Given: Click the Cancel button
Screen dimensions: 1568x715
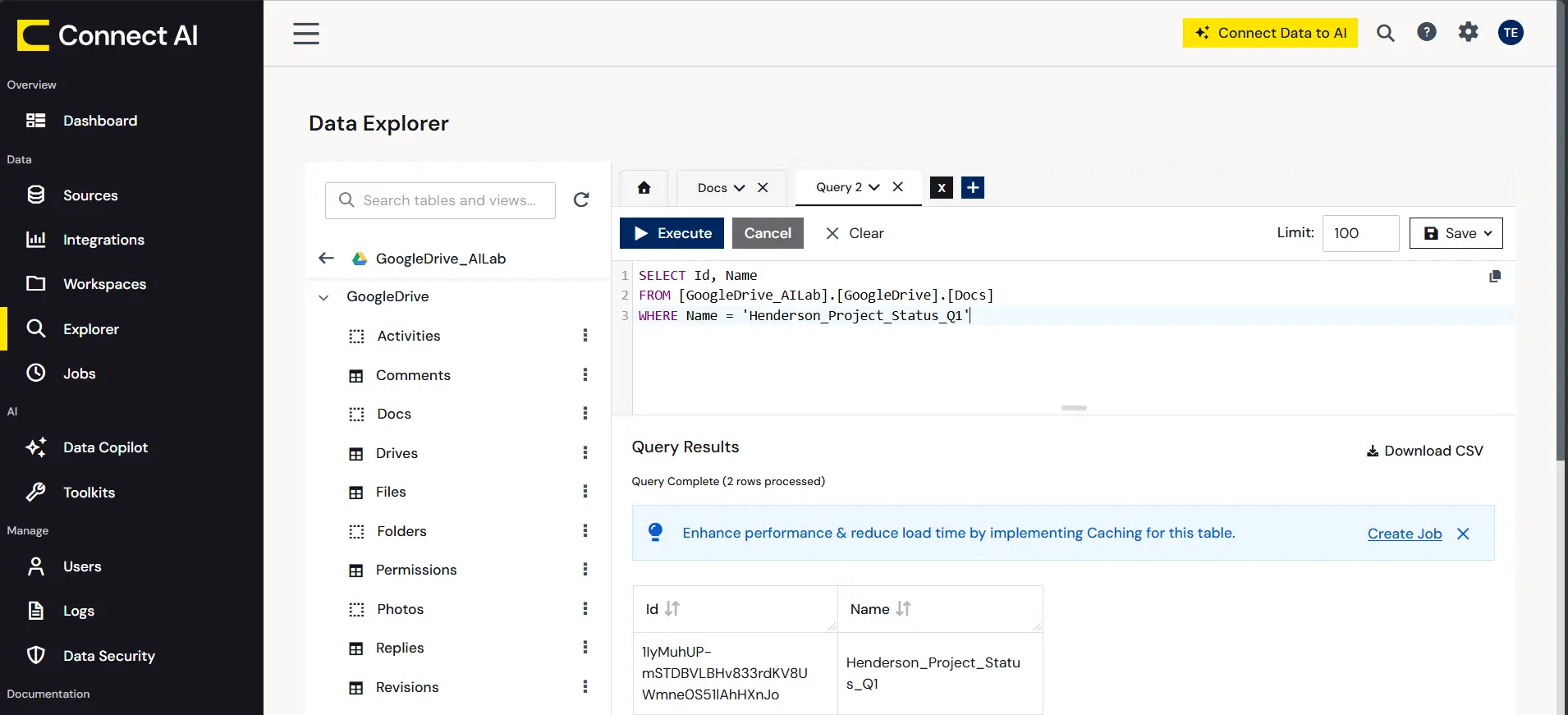Looking at the screenshot, I should (768, 233).
